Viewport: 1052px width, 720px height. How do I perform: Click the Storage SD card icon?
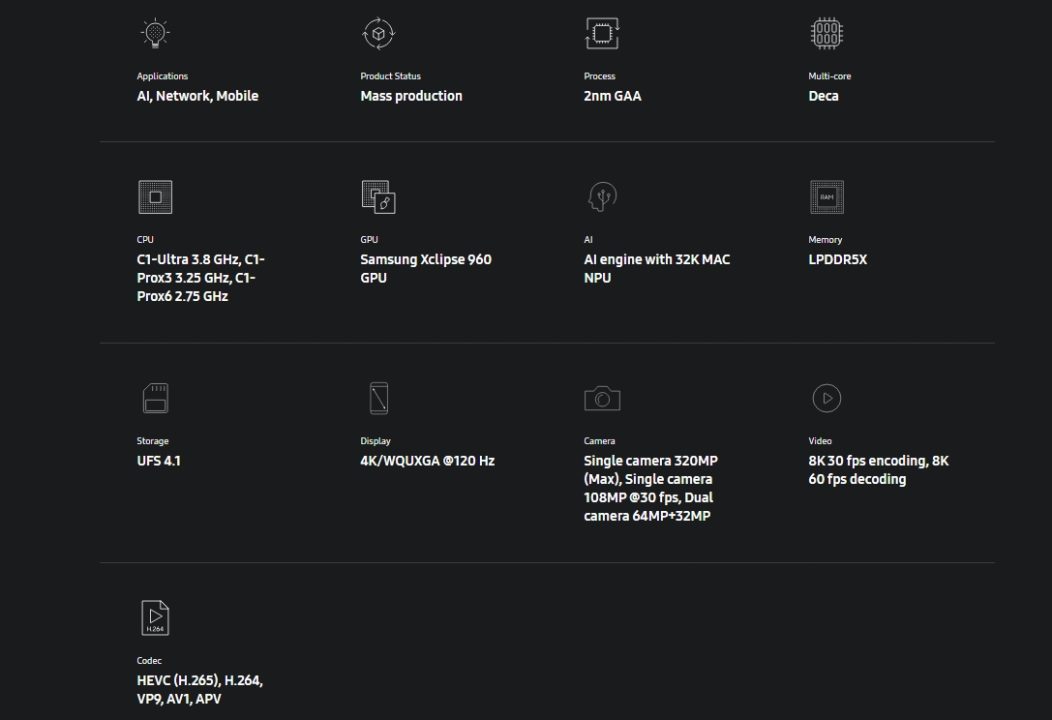tap(155, 398)
